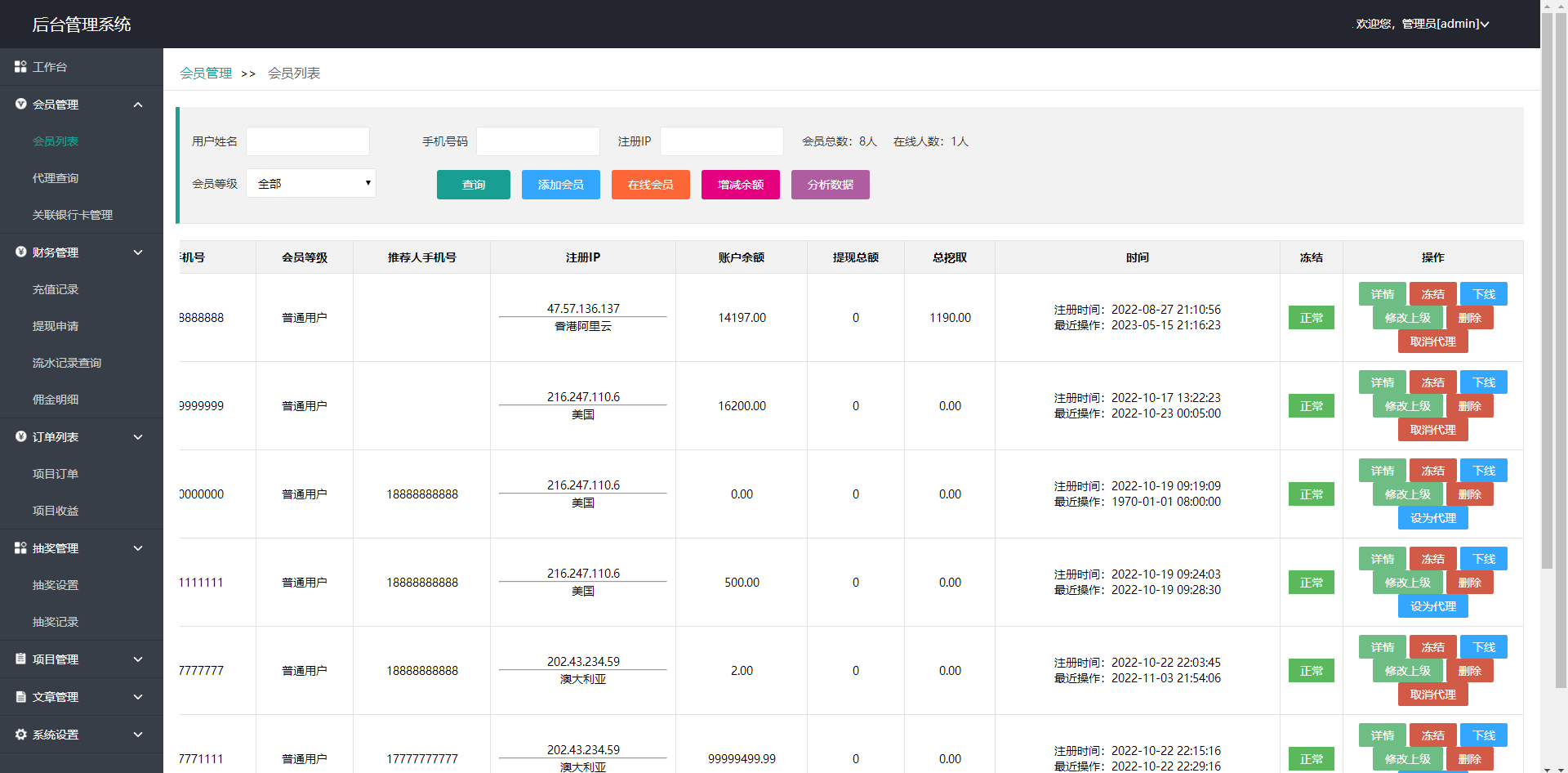Click the 项目管理 clipboard icon
The width and height of the screenshot is (1568, 773).
click(x=20, y=659)
